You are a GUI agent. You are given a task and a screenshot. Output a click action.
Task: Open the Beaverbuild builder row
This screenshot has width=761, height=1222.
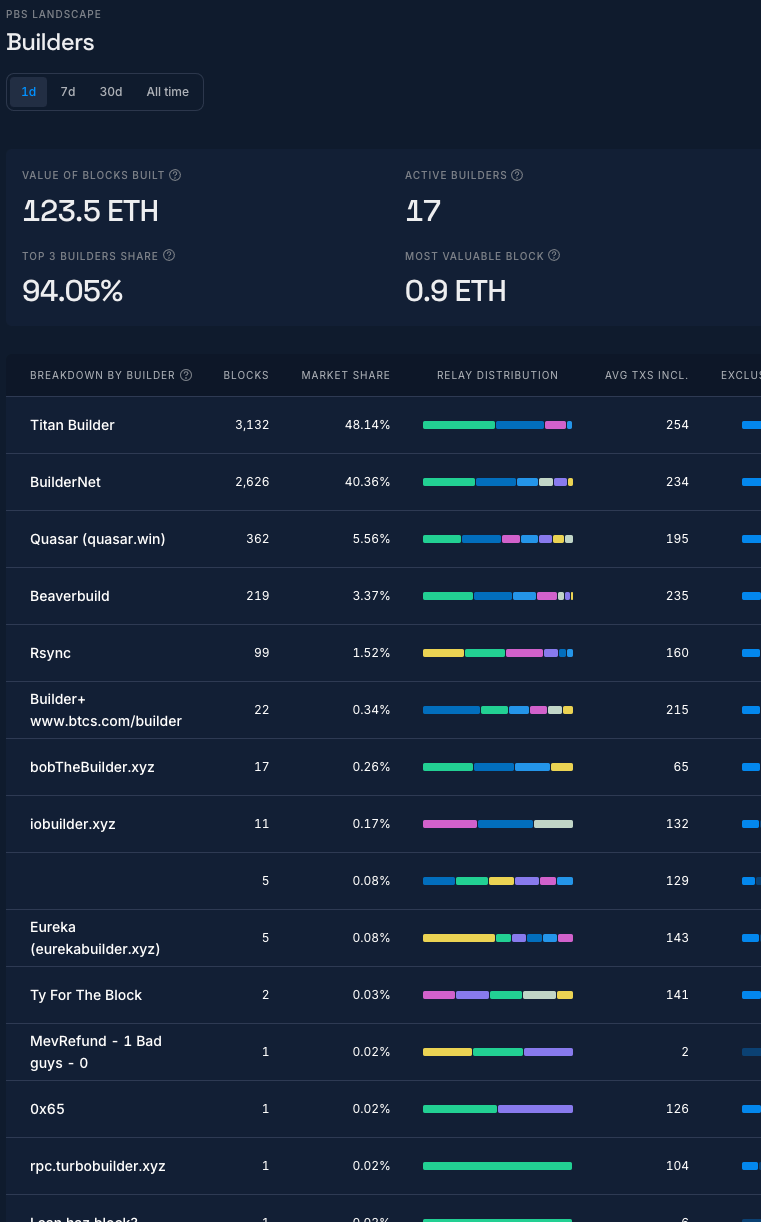click(x=70, y=596)
